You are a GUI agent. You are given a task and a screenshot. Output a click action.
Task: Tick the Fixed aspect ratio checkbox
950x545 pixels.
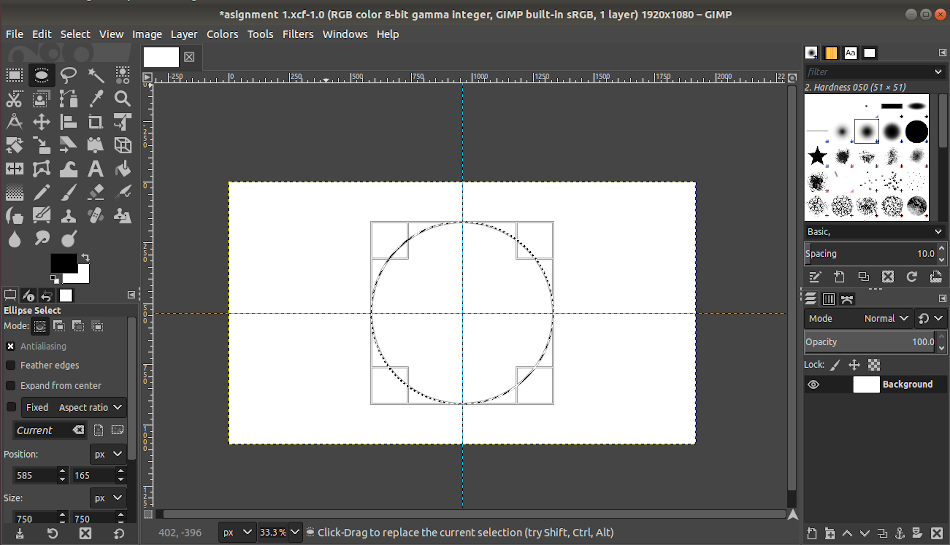[10, 407]
